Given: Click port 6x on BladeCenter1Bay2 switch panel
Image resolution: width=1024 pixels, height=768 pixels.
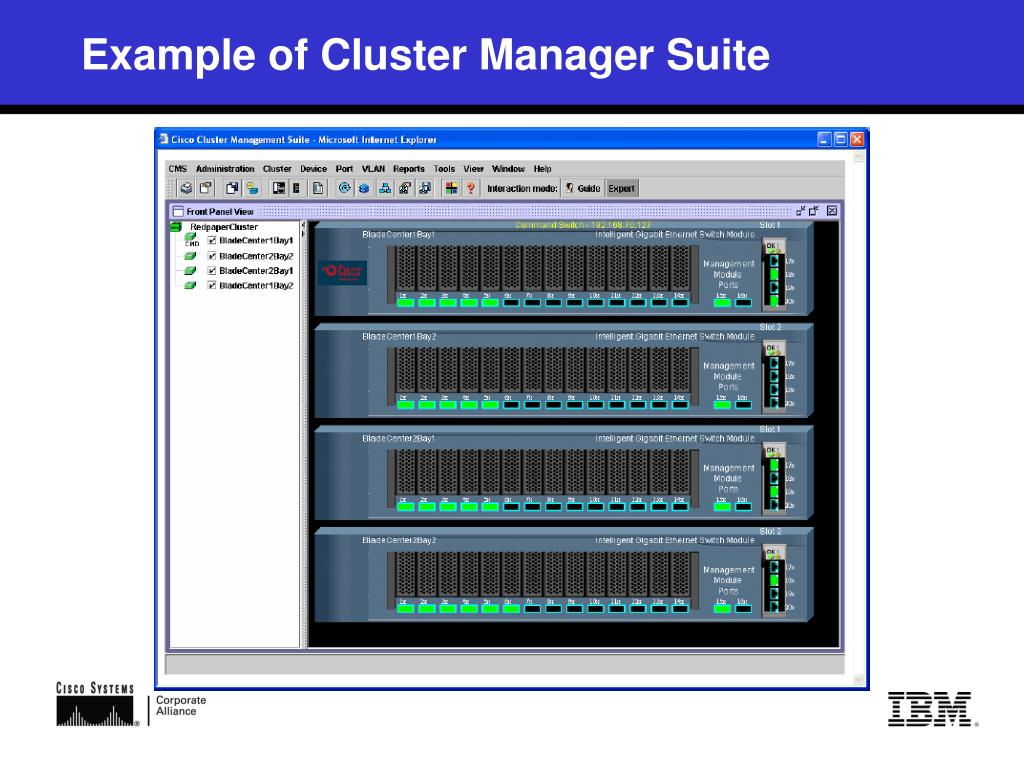Looking at the screenshot, I should click(x=511, y=405).
